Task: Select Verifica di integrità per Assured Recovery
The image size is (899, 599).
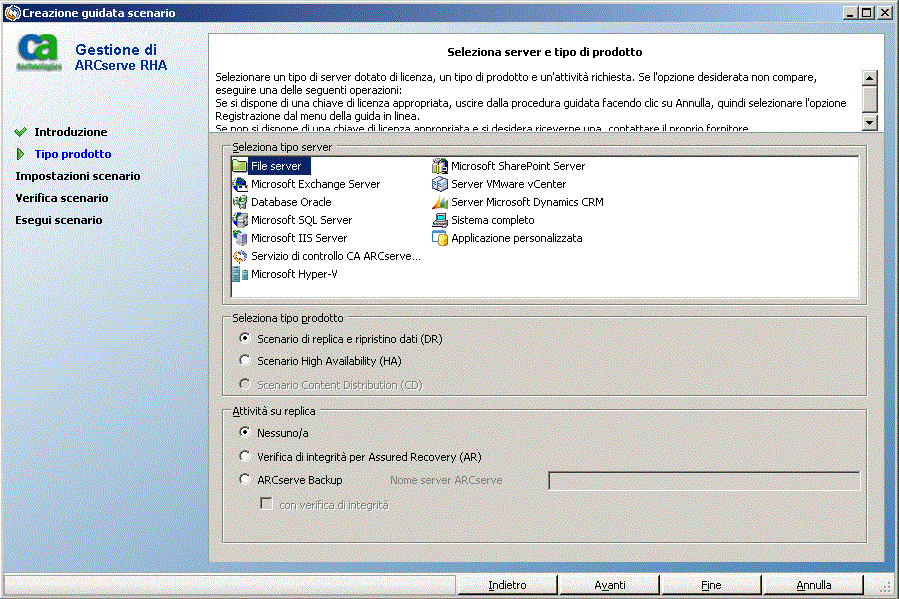Action: [x=245, y=456]
